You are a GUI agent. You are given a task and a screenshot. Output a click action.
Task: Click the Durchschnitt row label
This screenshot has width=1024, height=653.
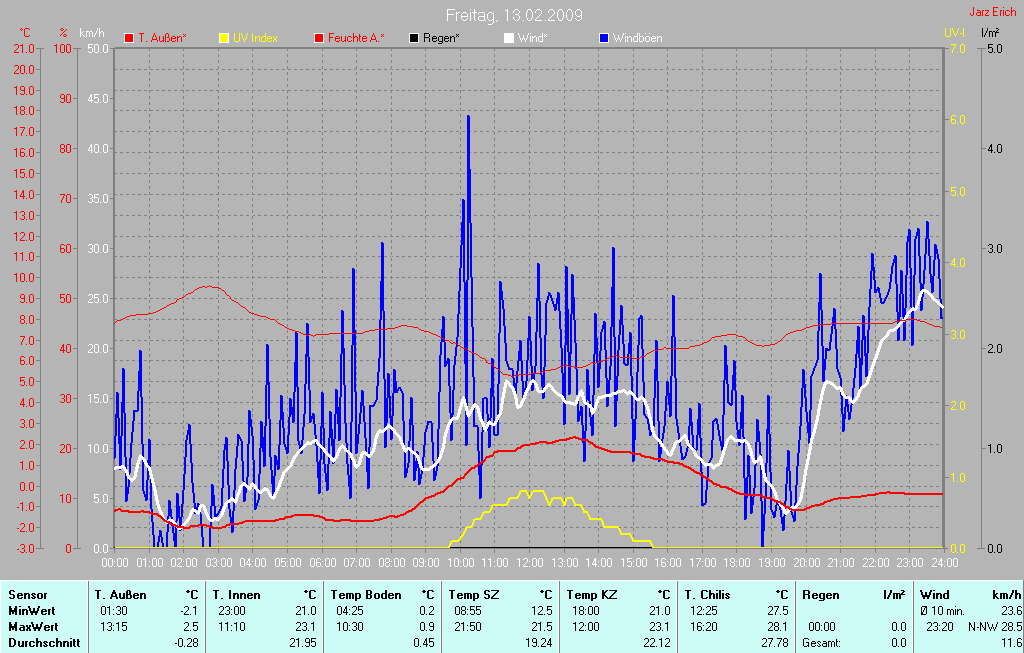tap(44, 643)
